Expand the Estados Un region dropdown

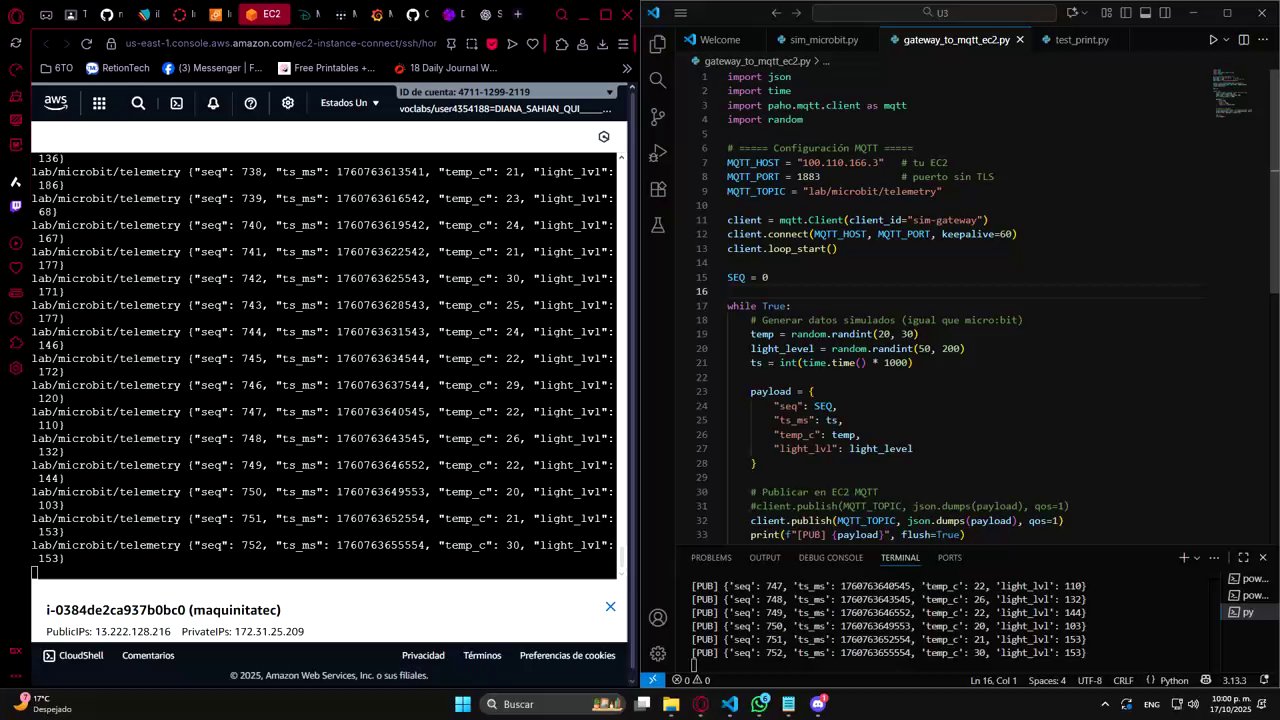coord(350,103)
